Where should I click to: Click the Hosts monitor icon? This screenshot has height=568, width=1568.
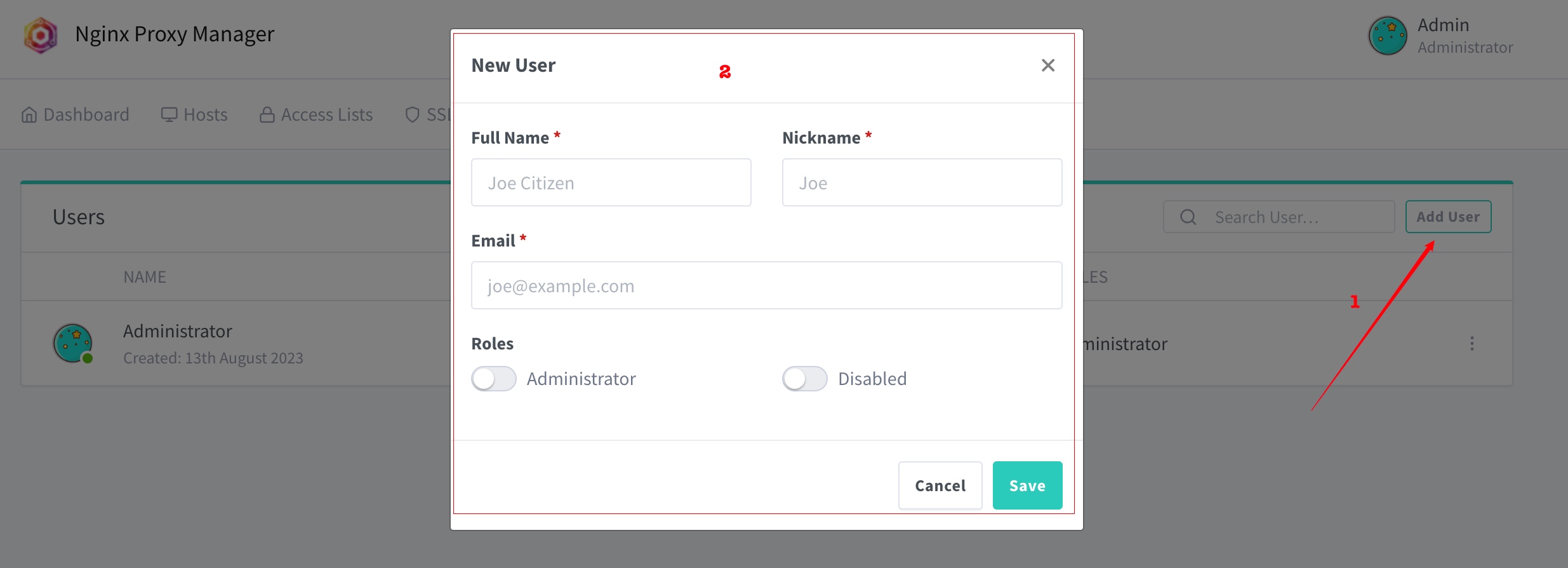point(169,115)
